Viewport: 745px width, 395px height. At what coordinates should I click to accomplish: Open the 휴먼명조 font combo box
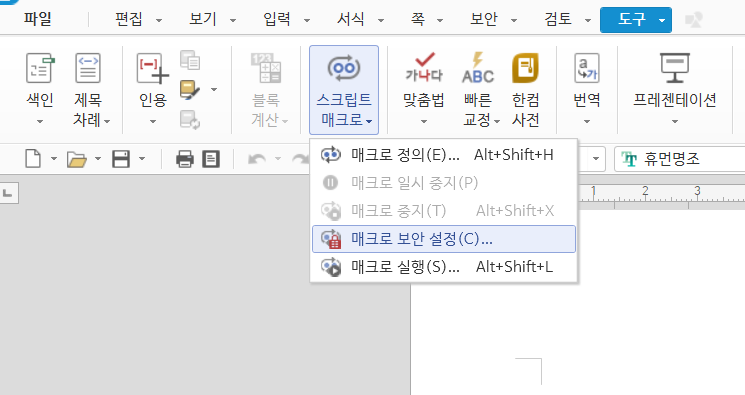(x=679, y=159)
